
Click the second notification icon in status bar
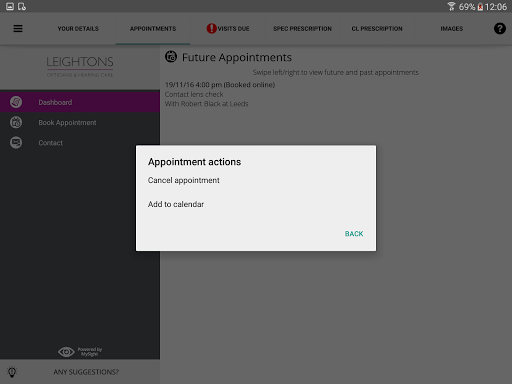[x=22, y=6]
